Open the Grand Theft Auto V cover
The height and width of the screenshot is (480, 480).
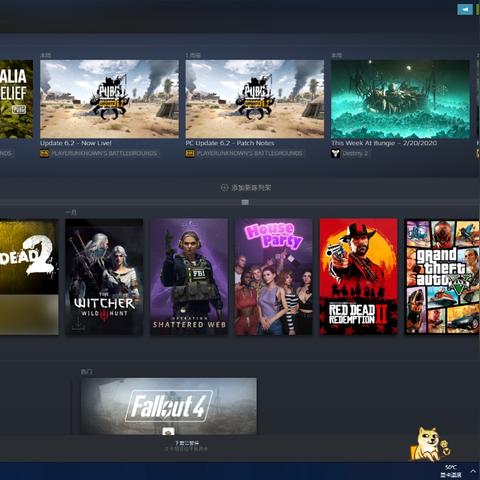(x=442, y=277)
